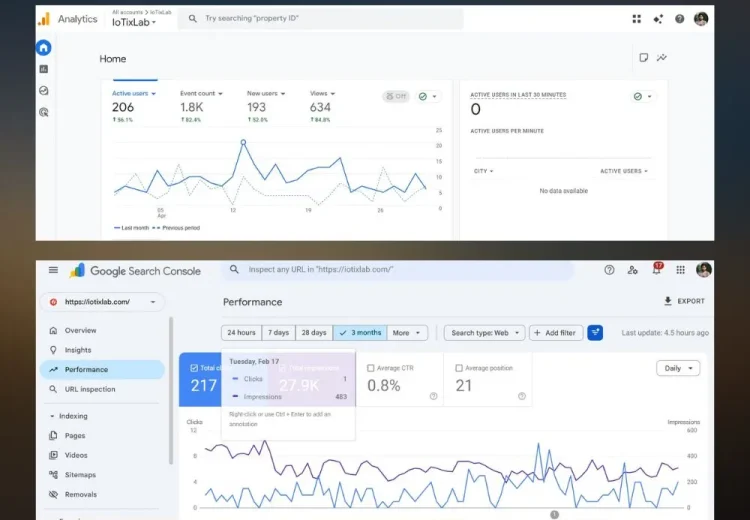Click the Average CTR help icon

(x=433, y=396)
